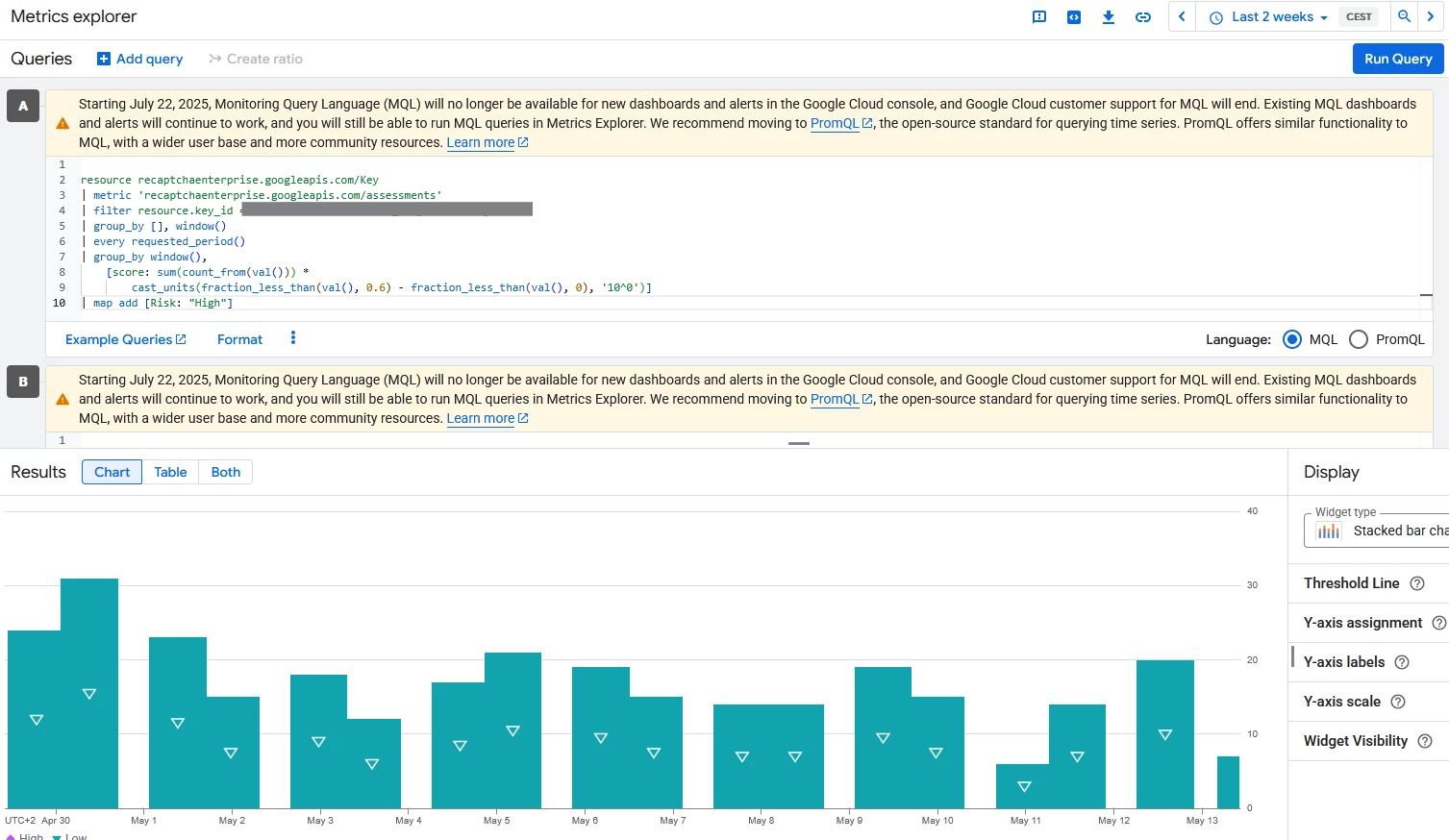Click the tallest bar near Apr 30
This screenshot has width=1449, height=840.
point(89,693)
